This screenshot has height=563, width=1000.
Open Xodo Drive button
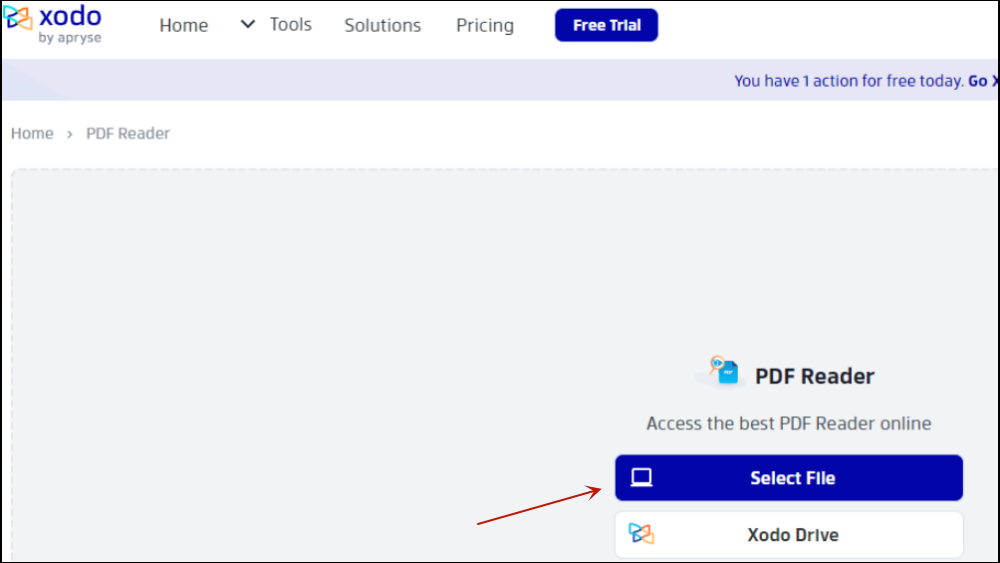pyautogui.click(x=789, y=534)
